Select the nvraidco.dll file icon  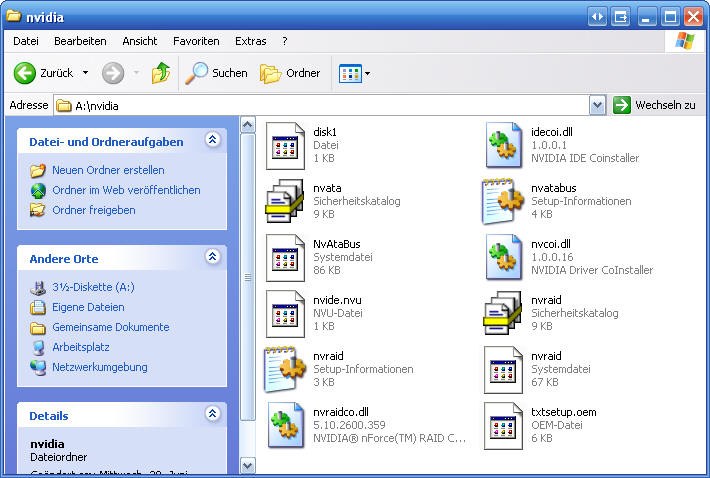pyautogui.click(x=285, y=425)
